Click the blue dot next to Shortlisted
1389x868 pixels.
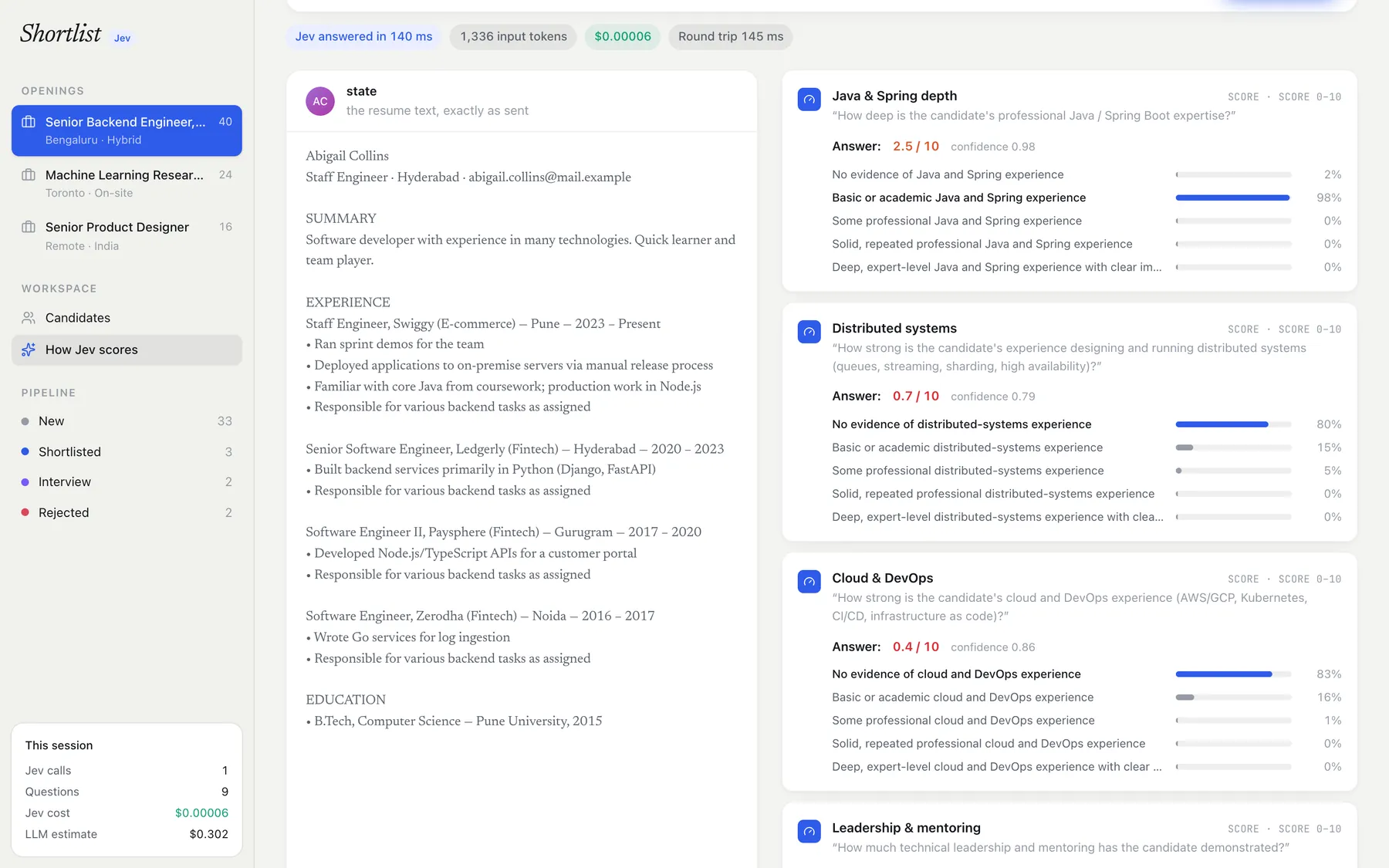(25, 451)
